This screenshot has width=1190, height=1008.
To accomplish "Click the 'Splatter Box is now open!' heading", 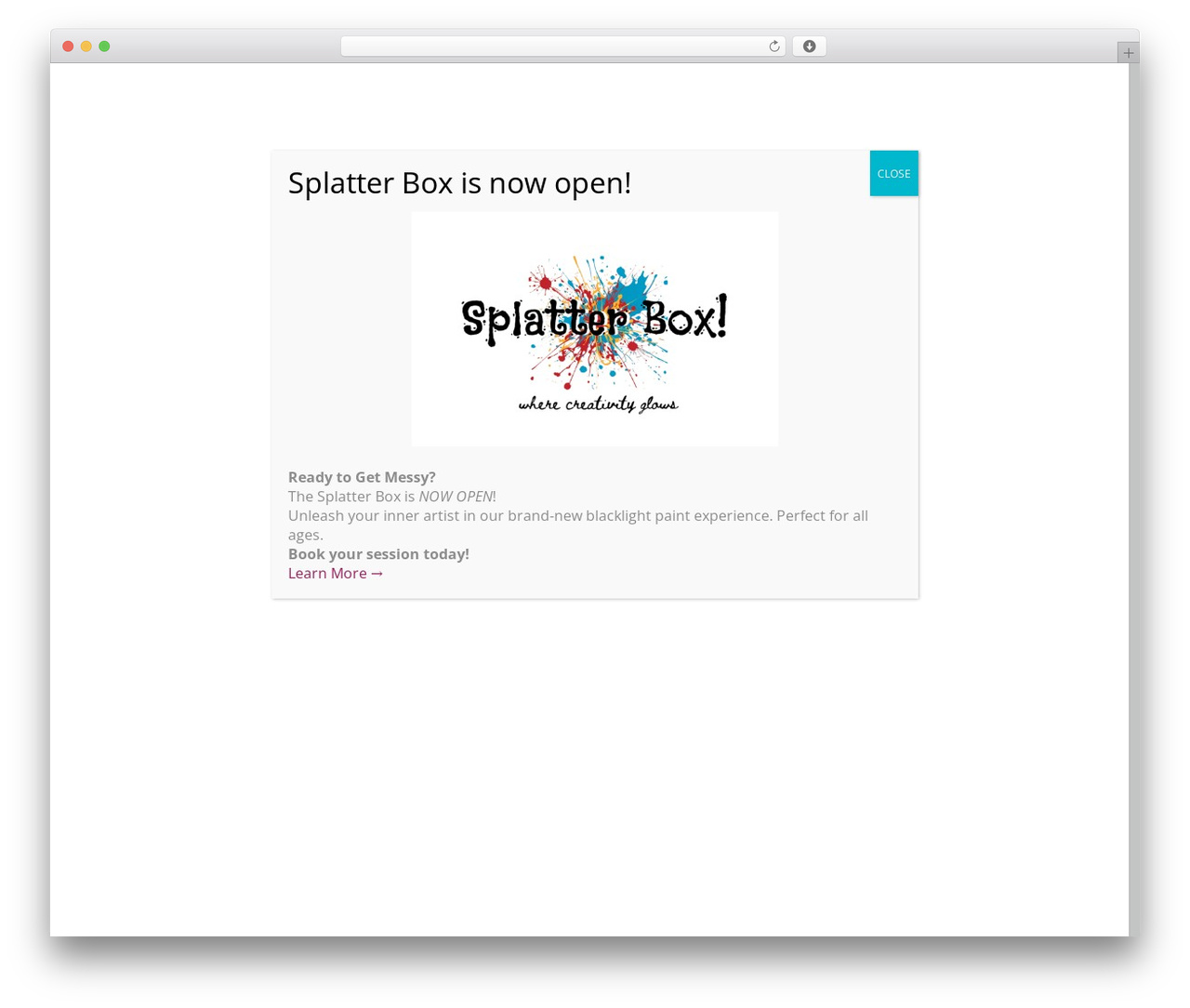I will pos(459,183).
